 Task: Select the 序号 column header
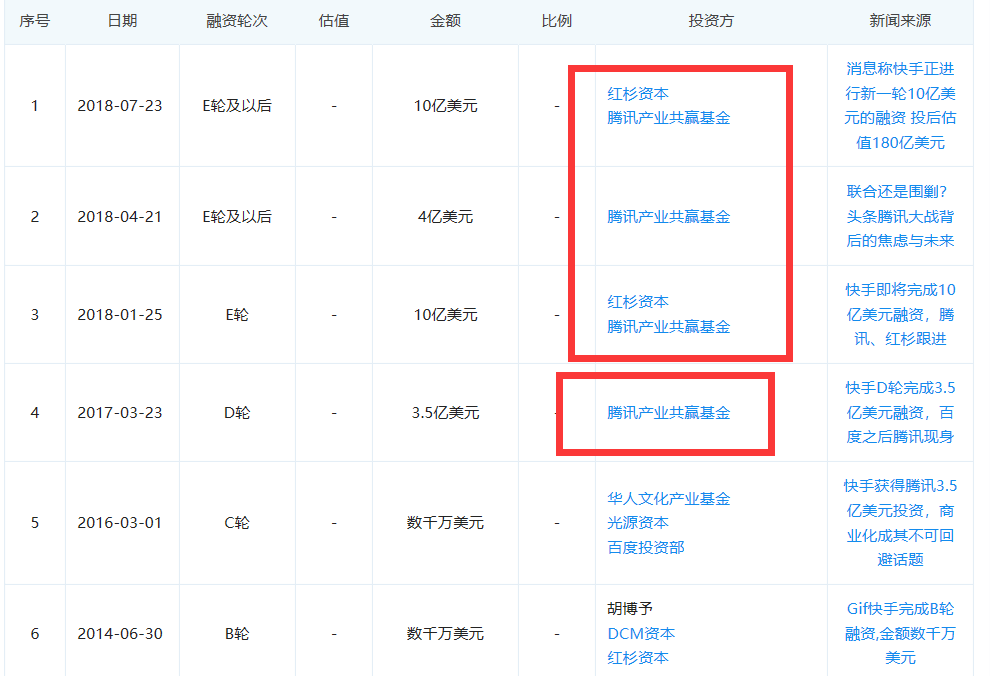(x=35, y=21)
